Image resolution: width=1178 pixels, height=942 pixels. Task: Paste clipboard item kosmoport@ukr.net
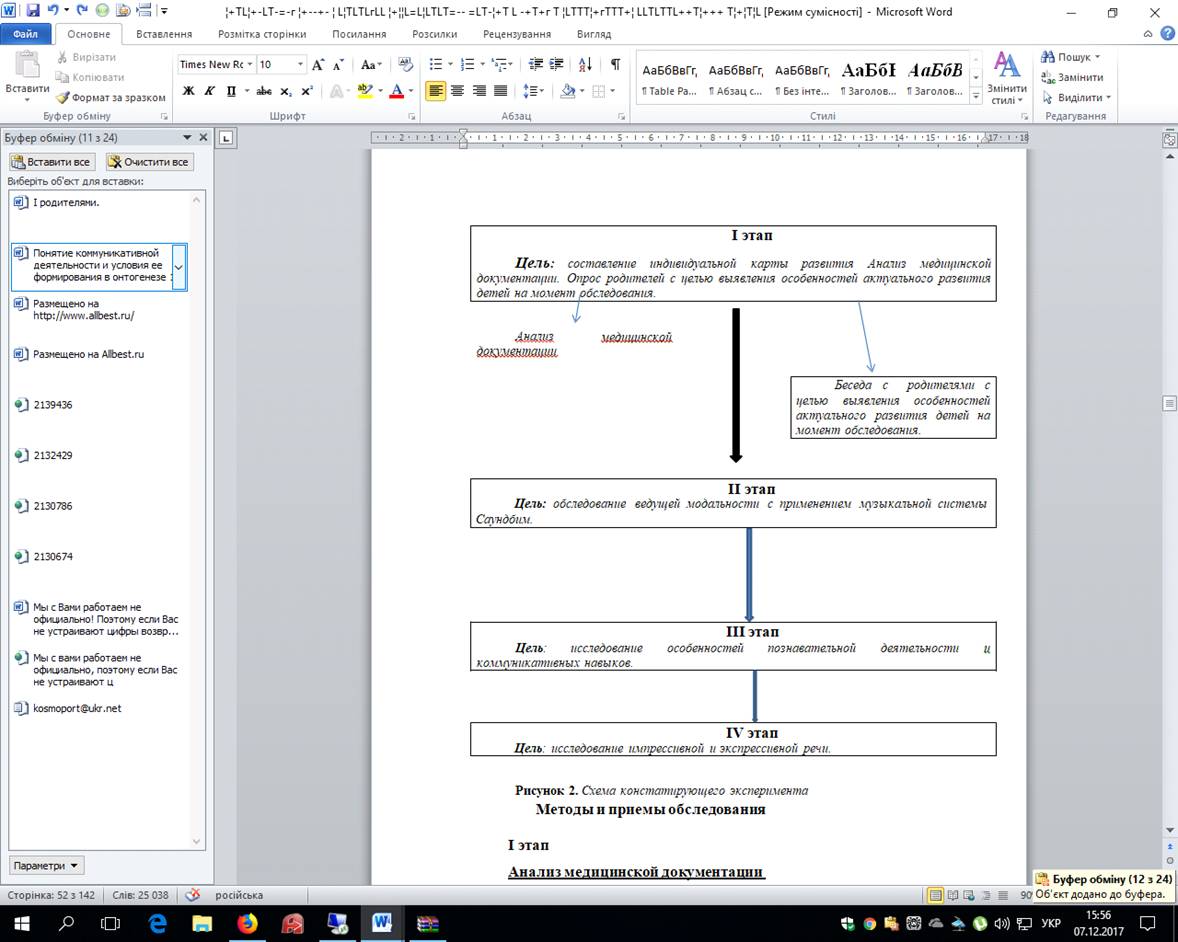coord(77,708)
